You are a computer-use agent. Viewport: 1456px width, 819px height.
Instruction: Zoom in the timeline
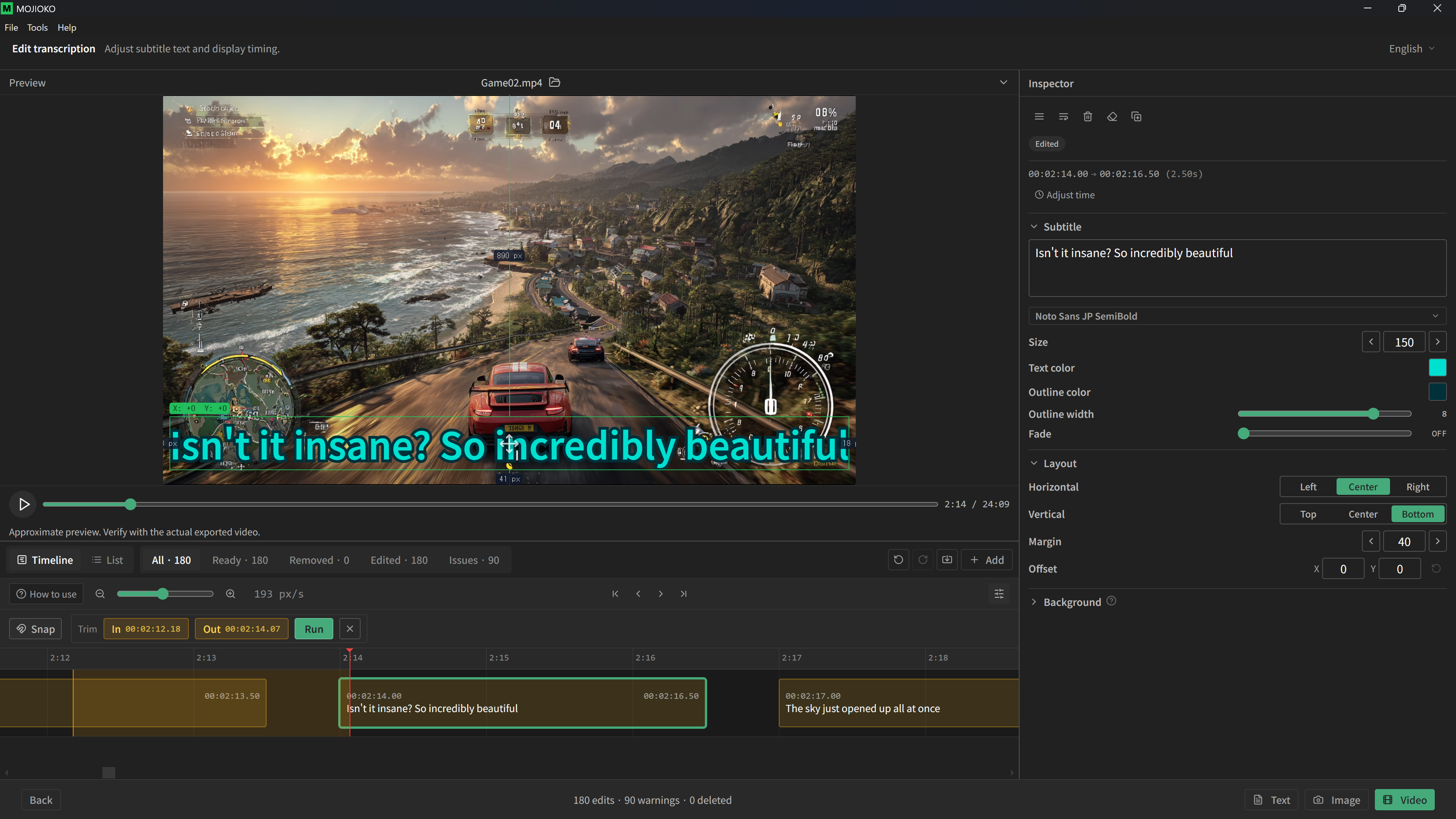(x=230, y=593)
